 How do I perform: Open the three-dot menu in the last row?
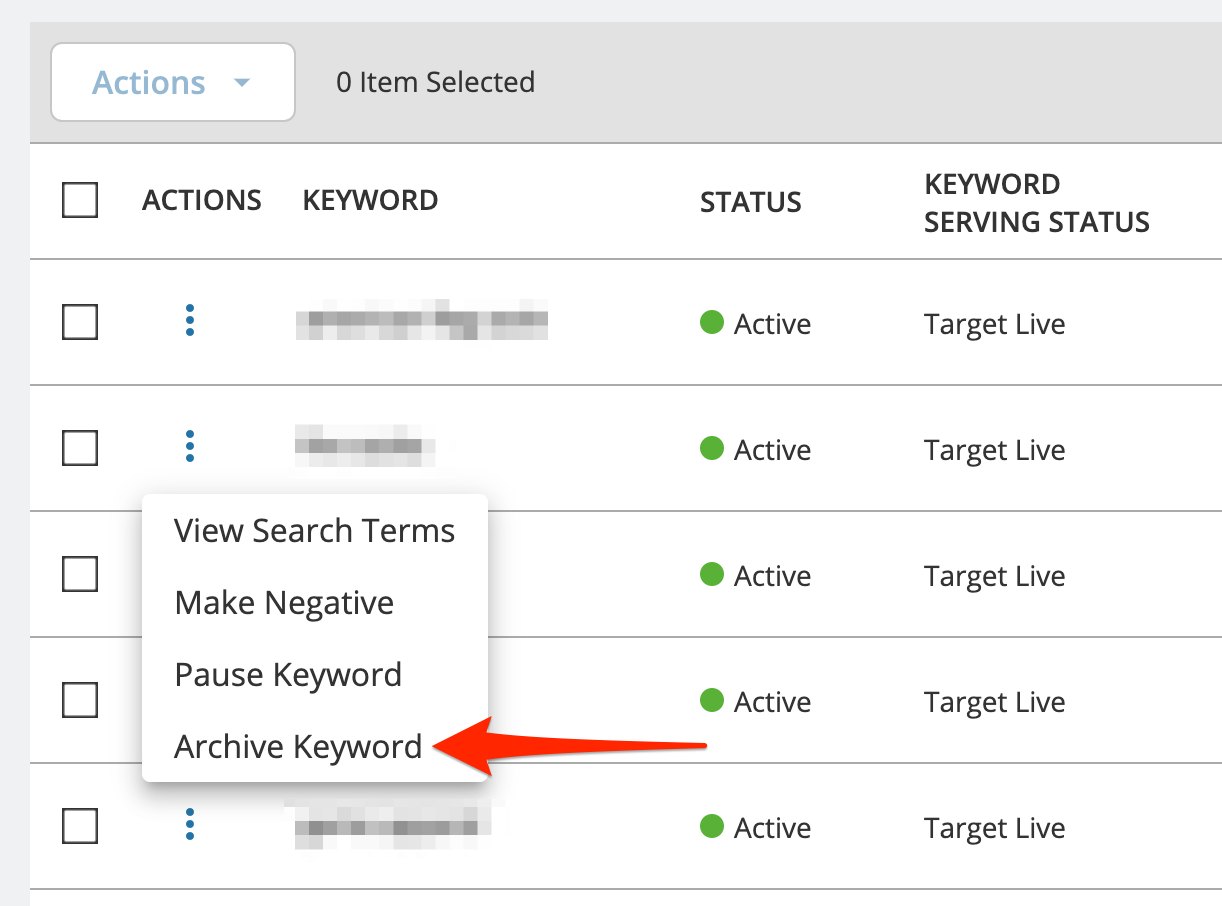[x=190, y=825]
